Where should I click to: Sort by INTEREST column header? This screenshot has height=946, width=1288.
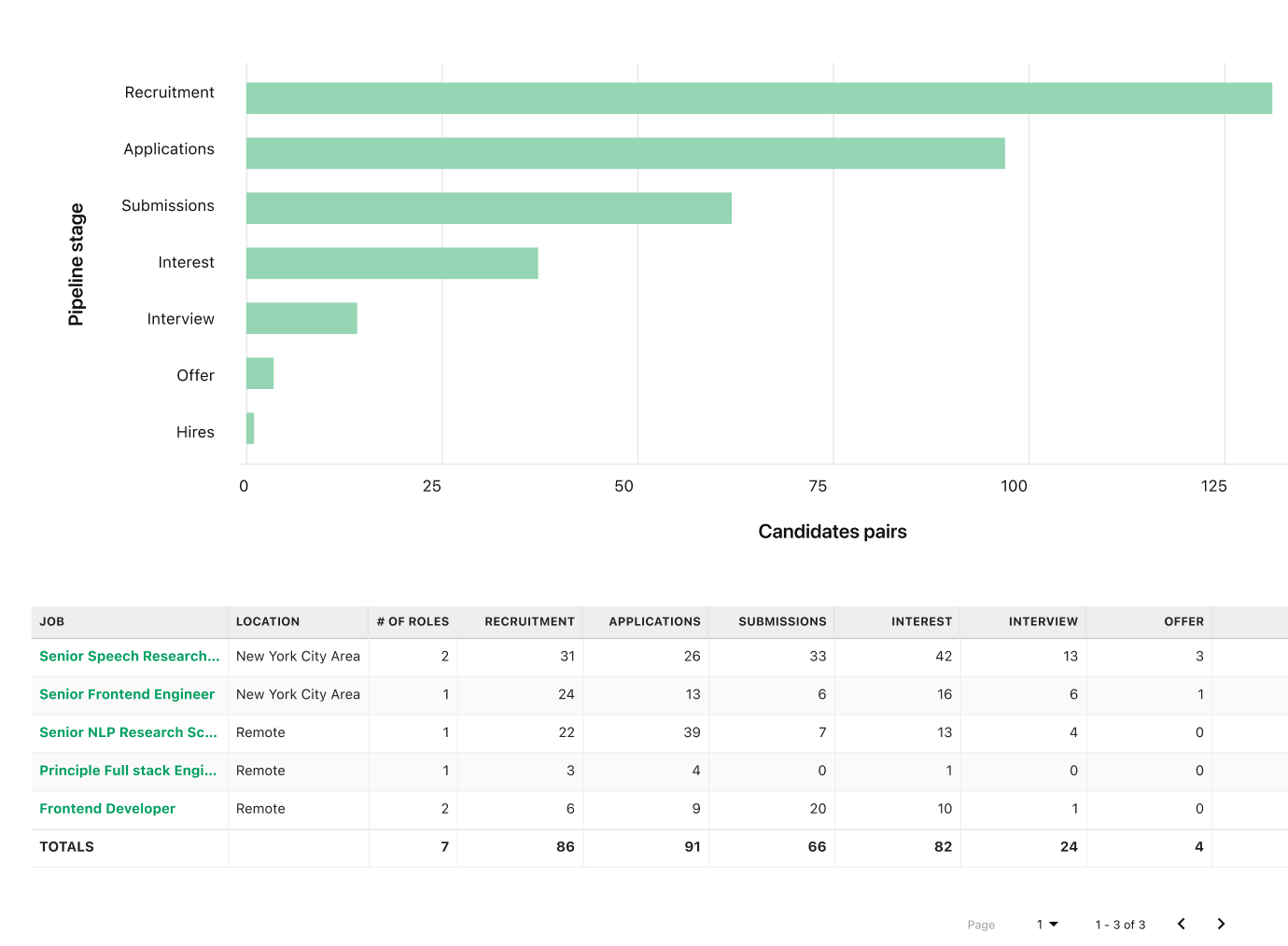921,621
